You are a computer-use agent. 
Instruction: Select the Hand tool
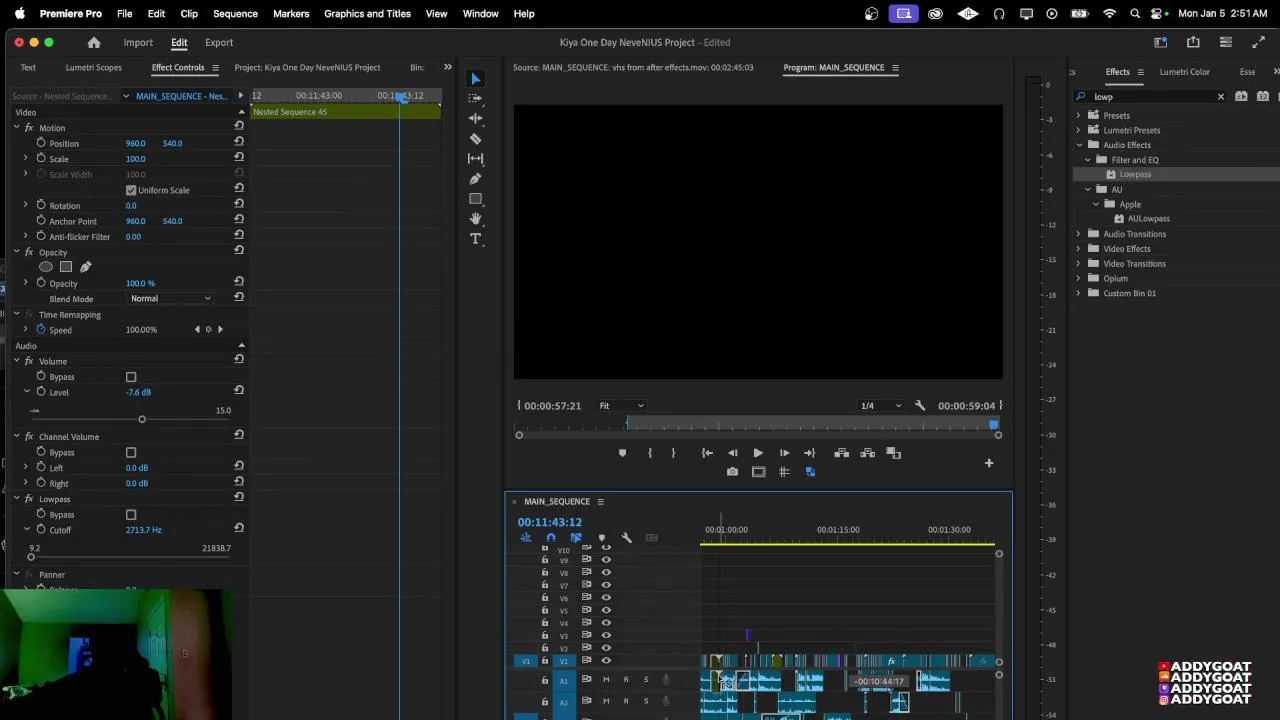pos(475,218)
